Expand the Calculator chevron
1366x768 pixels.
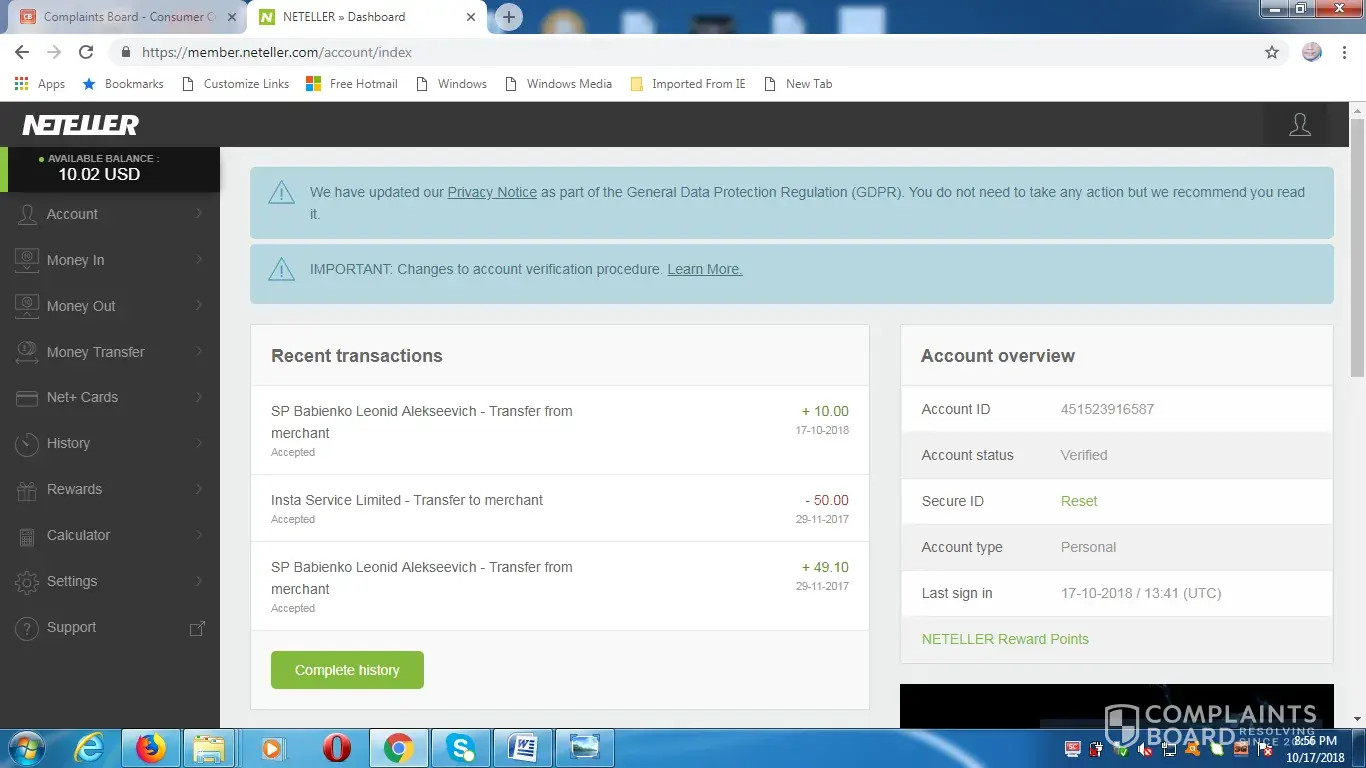pyautogui.click(x=199, y=534)
